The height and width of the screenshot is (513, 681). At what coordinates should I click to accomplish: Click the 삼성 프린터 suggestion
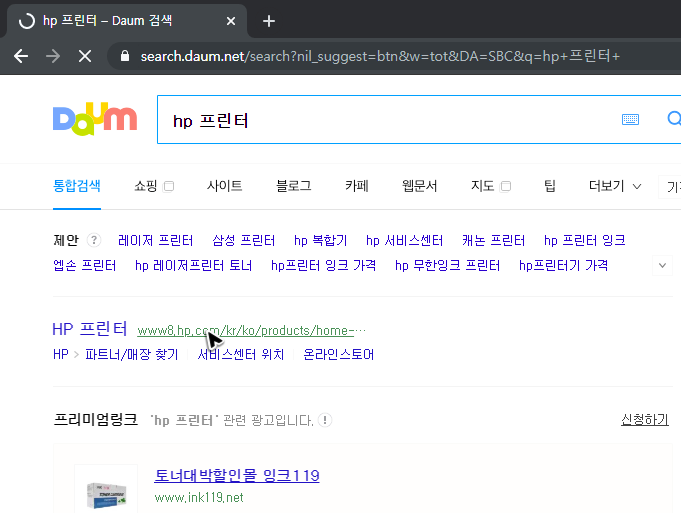[x=244, y=240]
